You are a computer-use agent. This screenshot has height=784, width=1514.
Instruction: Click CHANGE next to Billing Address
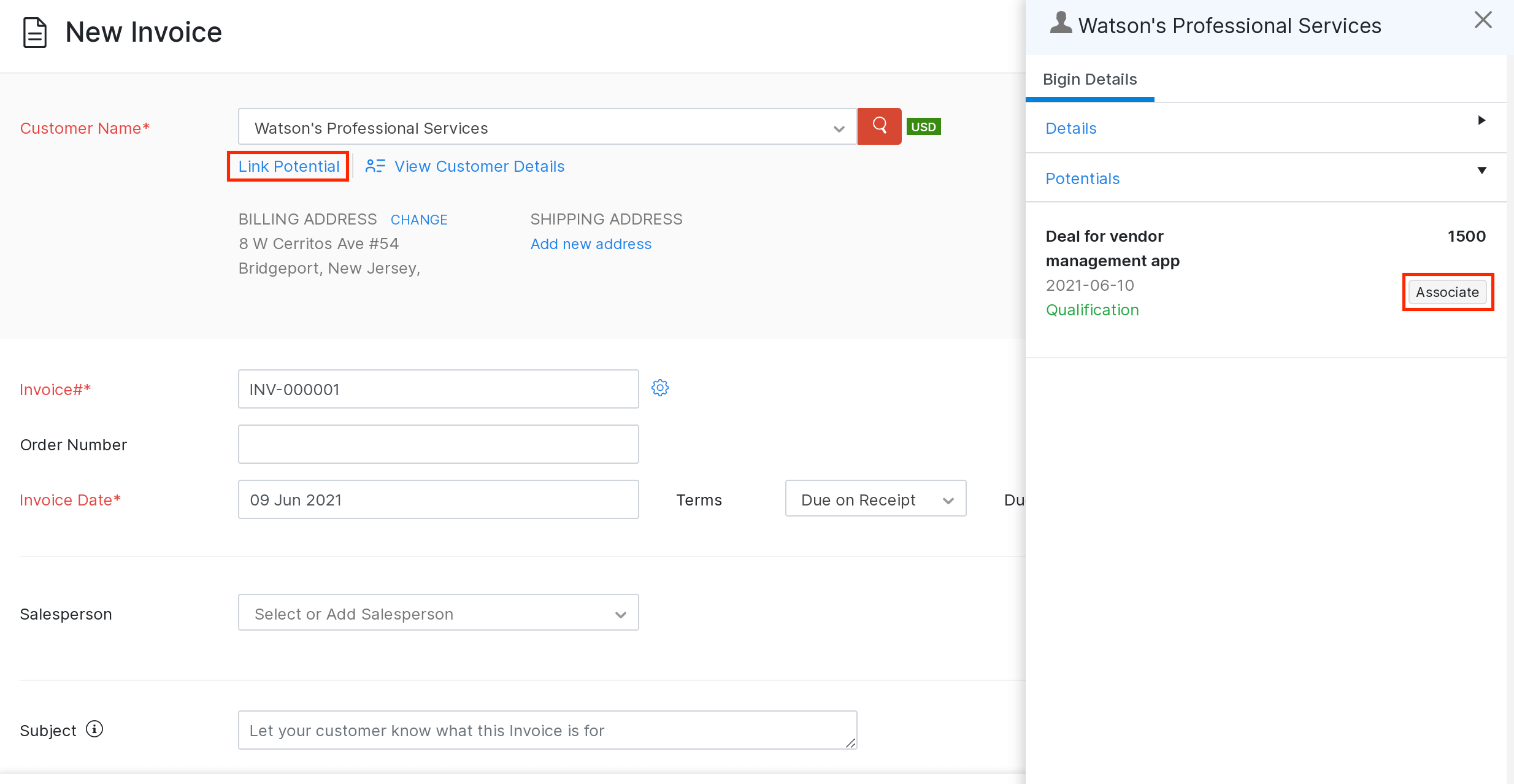[419, 220]
